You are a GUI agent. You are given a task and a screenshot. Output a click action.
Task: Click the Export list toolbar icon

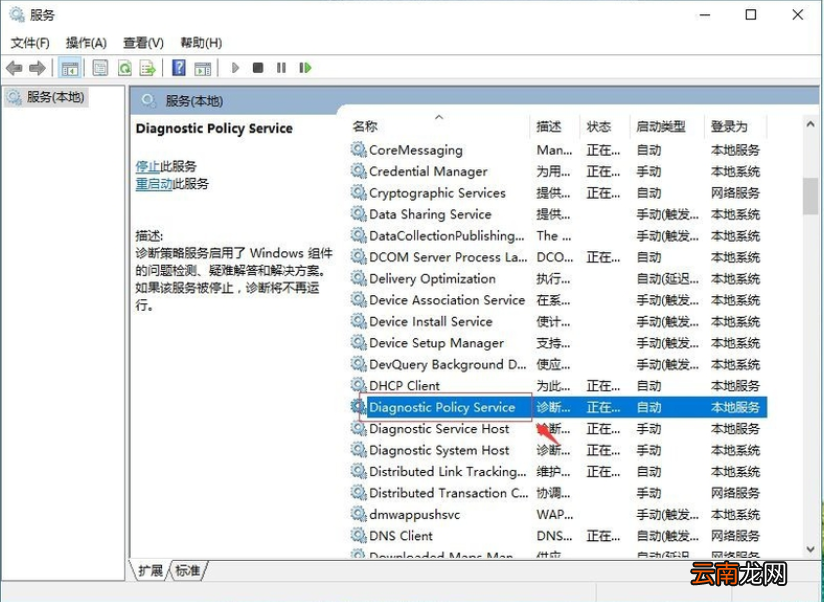(148, 68)
